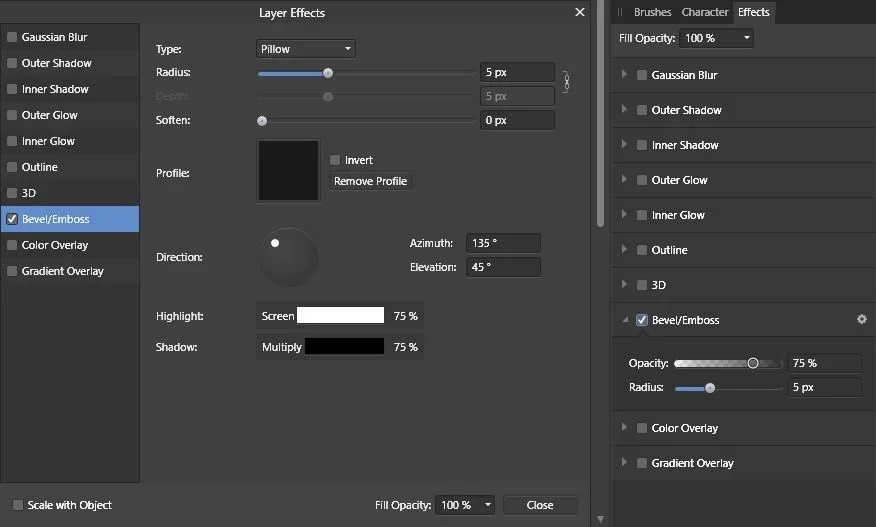Enable 3D effect in Layer Effects dialog
The width and height of the screenshot is (876, 527).
(x=12, y=193)
